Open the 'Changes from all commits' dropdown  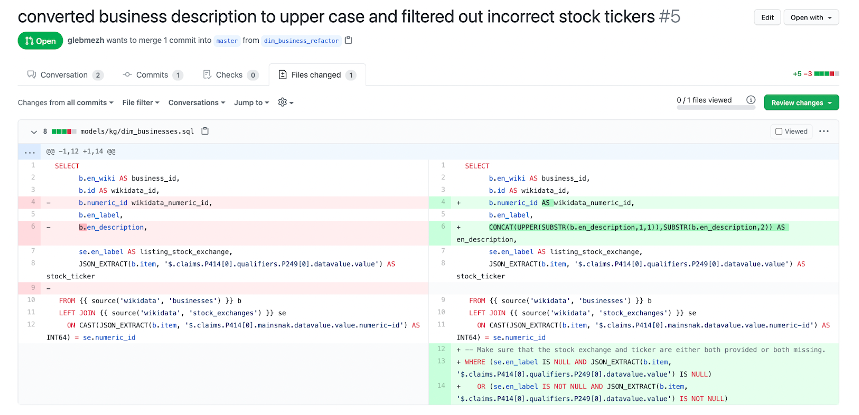pos(64,102)
